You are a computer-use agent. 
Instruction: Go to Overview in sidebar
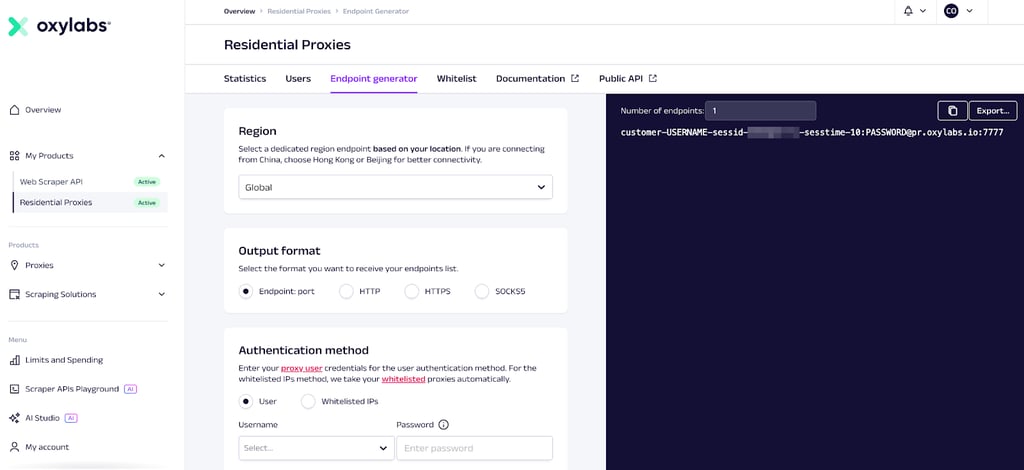click(43, 110)
